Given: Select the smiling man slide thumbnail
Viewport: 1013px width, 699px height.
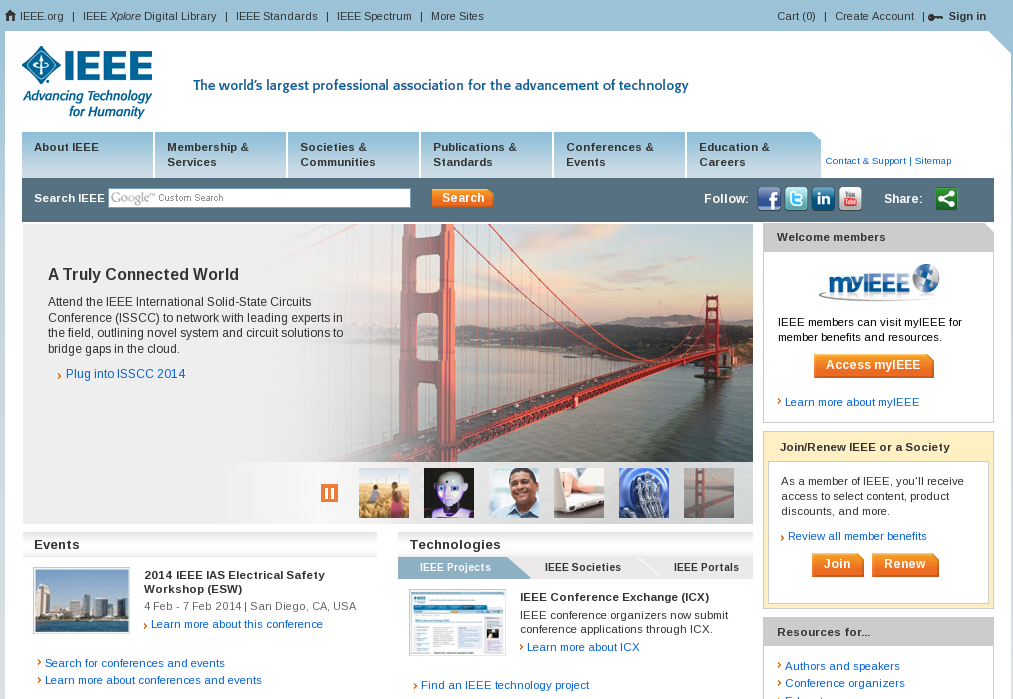Looking at the screenshot, I should 514,493.
